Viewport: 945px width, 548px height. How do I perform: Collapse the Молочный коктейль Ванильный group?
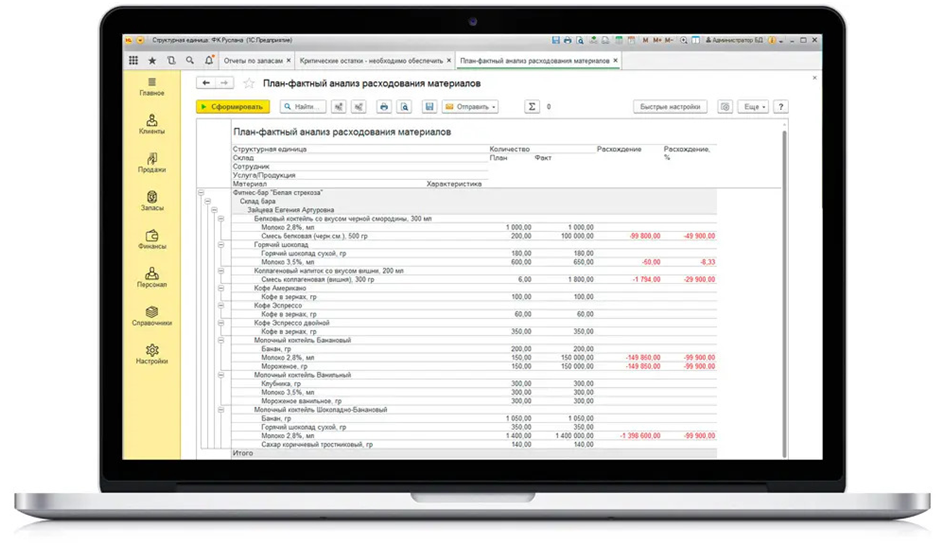click(x=220, y=374)
